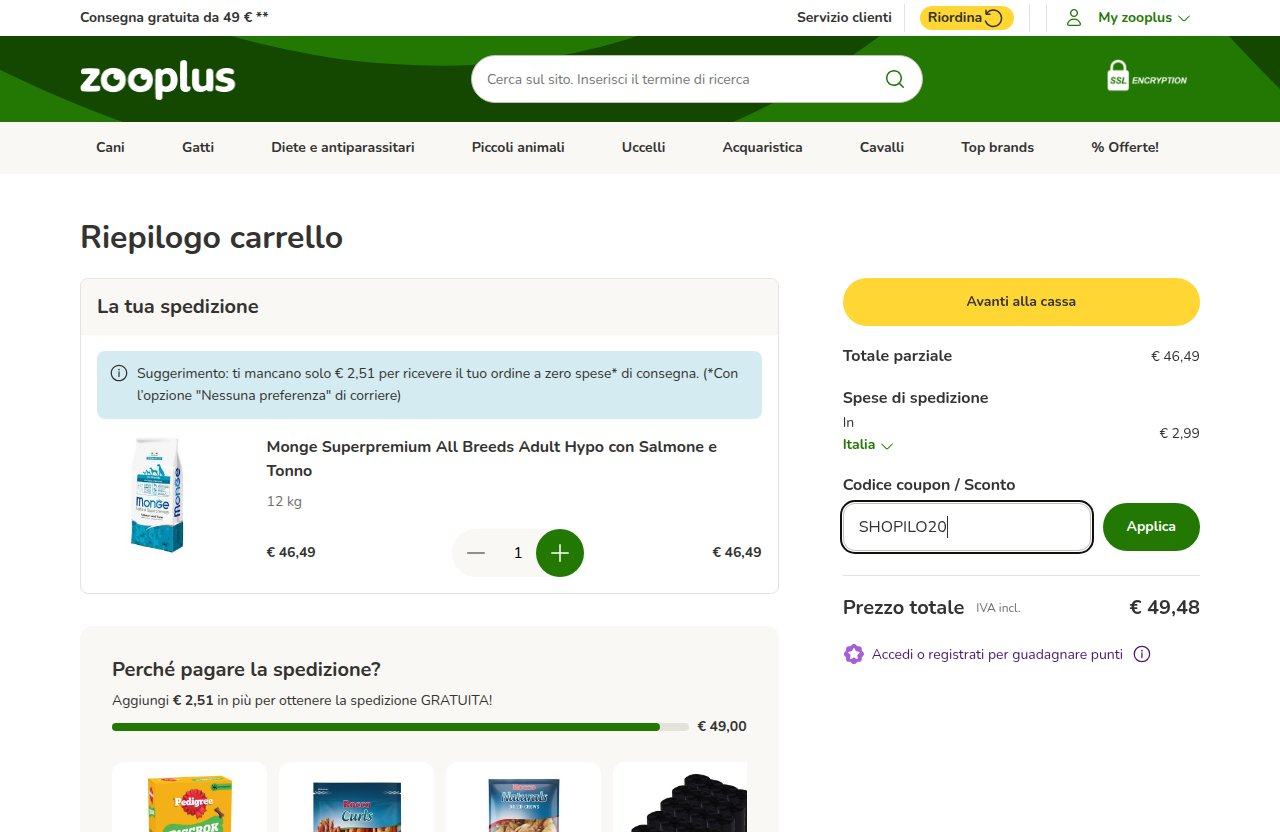Click the Spese di spedizione € 2,99 amount
1280x832 pixels.
coord(1179,433)
